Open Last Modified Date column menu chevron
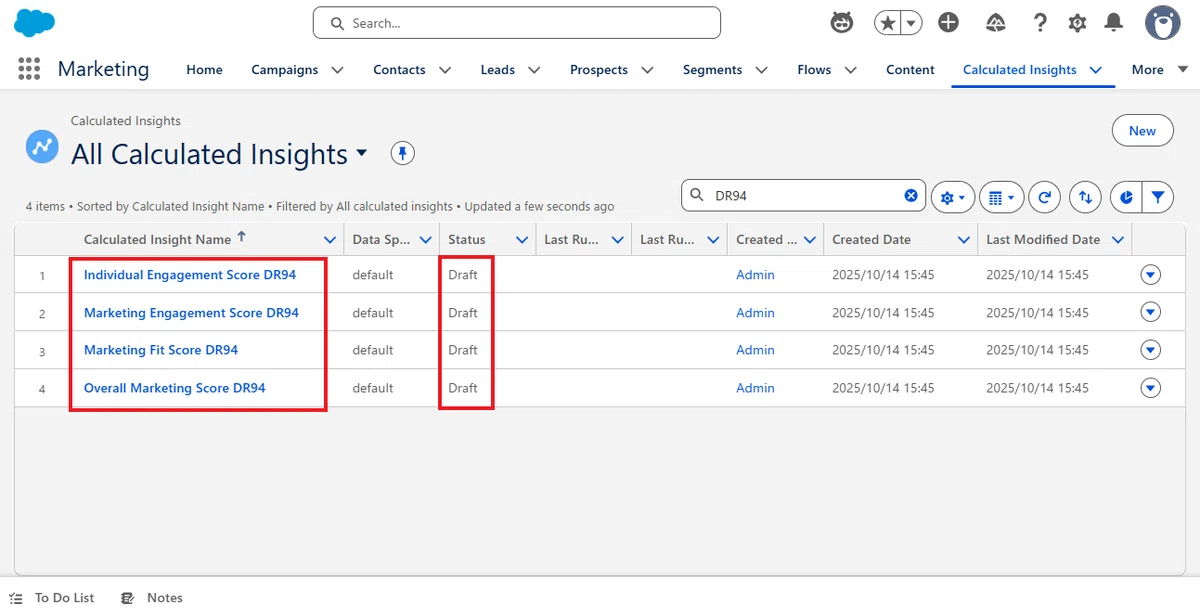Image resolution: width=1200 pixels, height=616 pixels. 1118,240
